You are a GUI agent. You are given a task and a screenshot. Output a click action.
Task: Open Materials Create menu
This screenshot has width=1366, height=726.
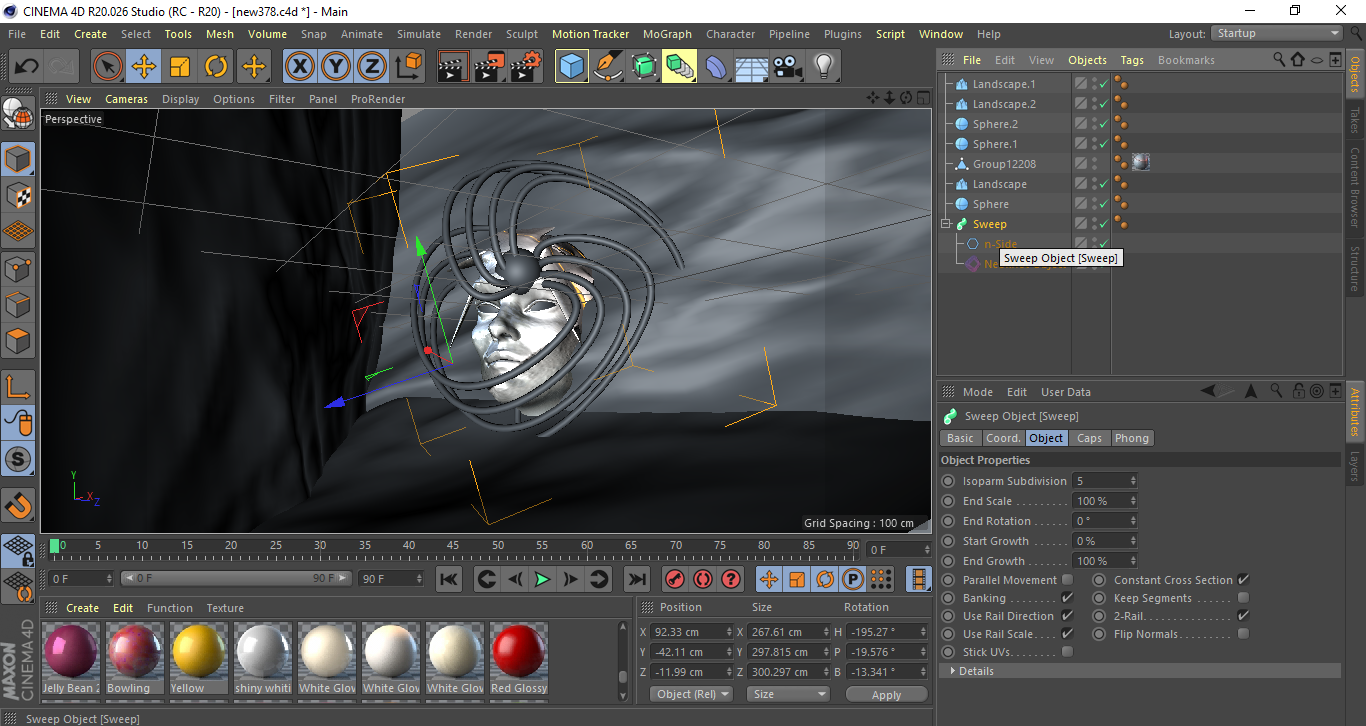point(82,608)
